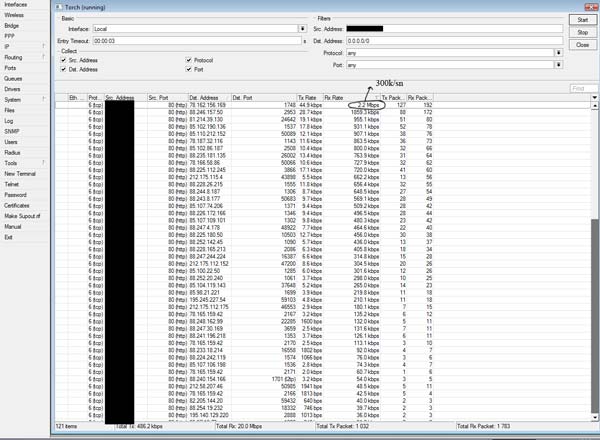Open the Certificates menu item

click(x=17, y=205)
